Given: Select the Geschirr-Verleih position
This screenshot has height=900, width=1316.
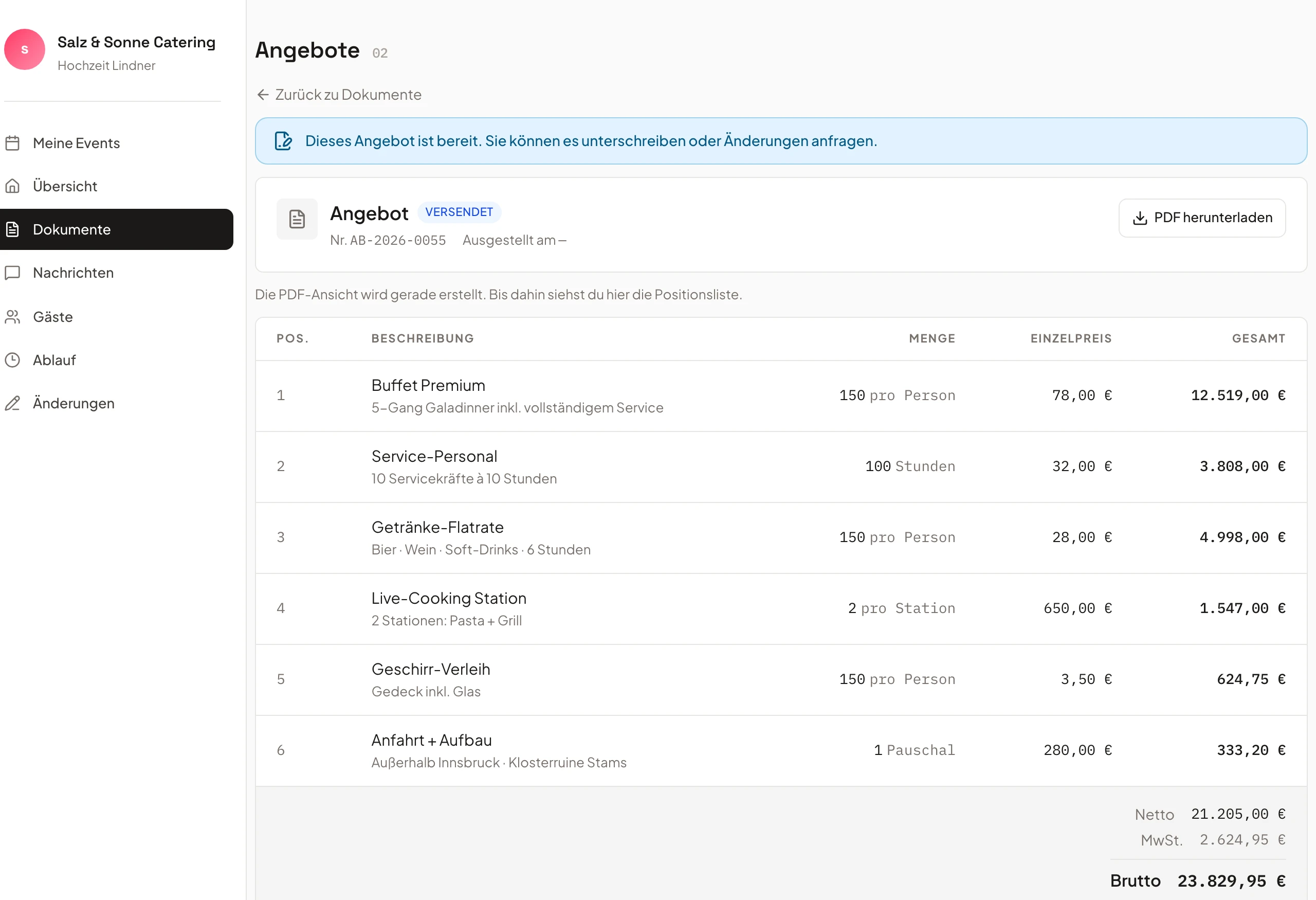Looking at the screenshot, I should [x=781, y=680].
